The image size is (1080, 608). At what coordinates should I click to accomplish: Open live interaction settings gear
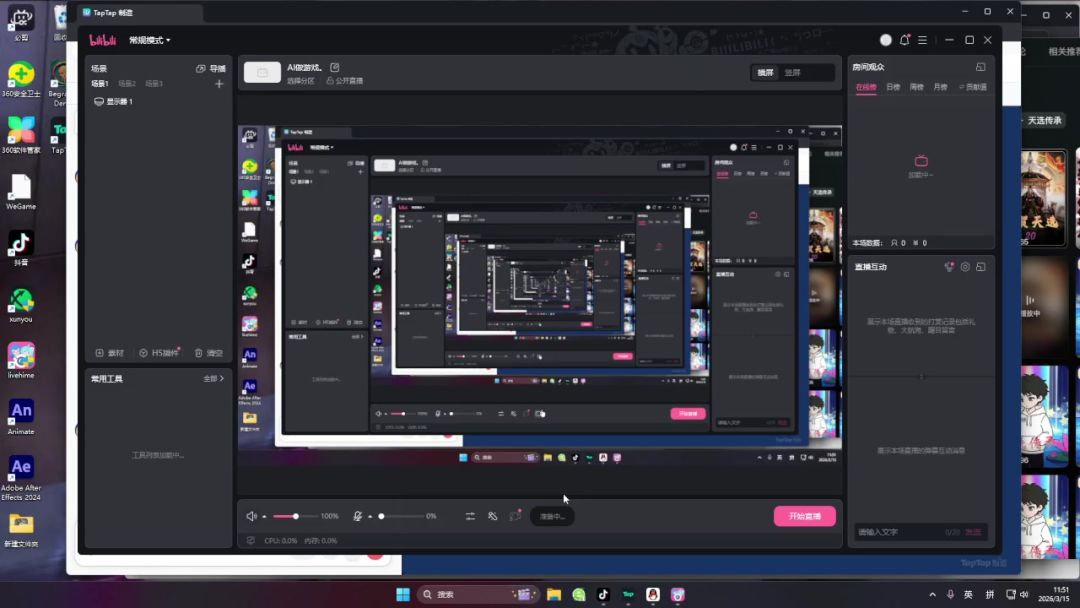(x=965, y=267)
